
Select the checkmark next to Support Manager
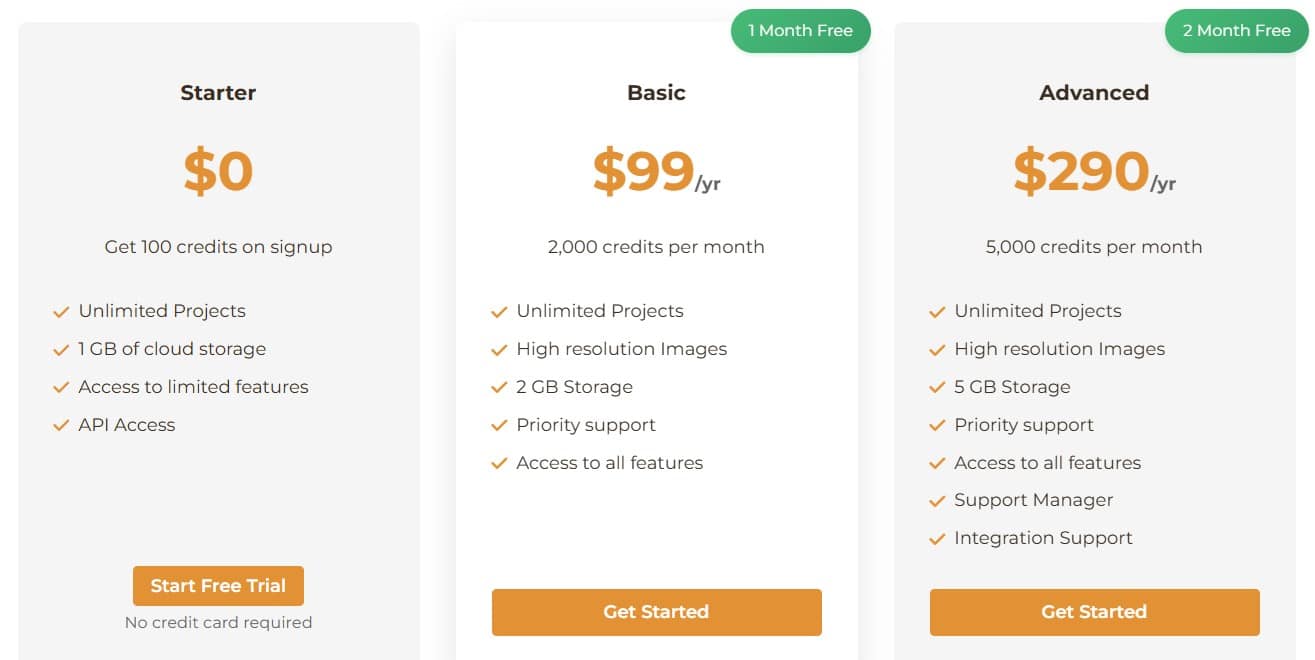tap(937, 500)
